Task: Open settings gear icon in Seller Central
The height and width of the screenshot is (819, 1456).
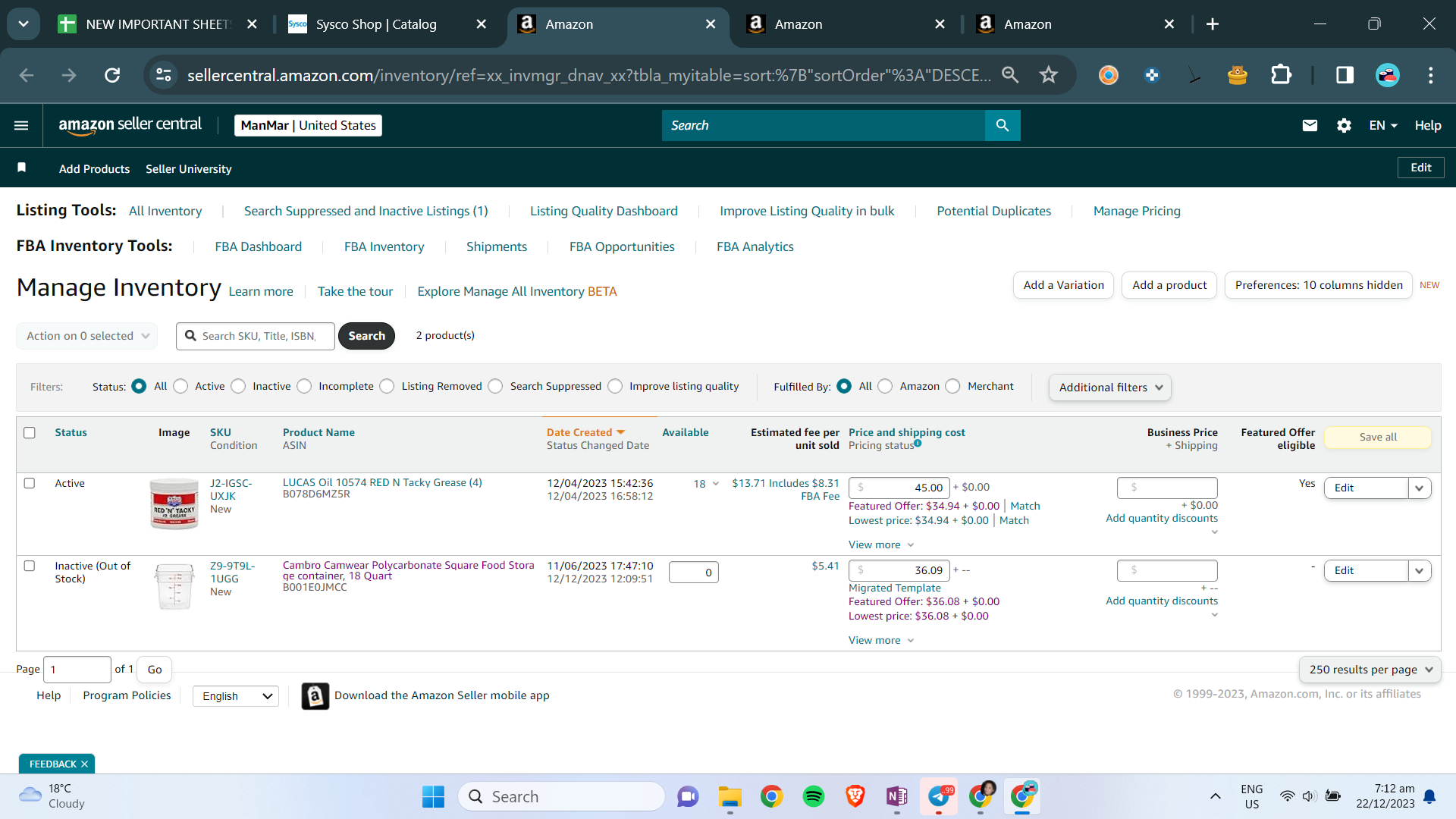Action: [1344, 125]
